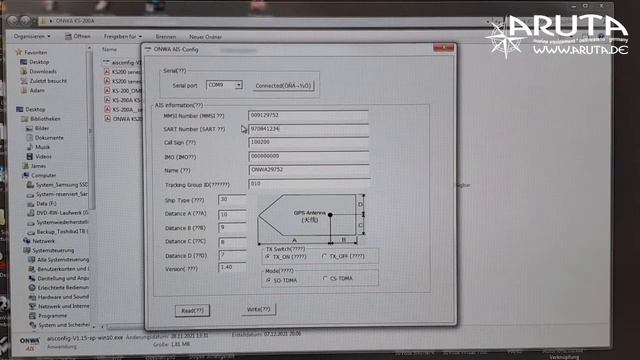640x360 pixels.
Task: Click the Distance C value field
Action: [x=232, y=242]
